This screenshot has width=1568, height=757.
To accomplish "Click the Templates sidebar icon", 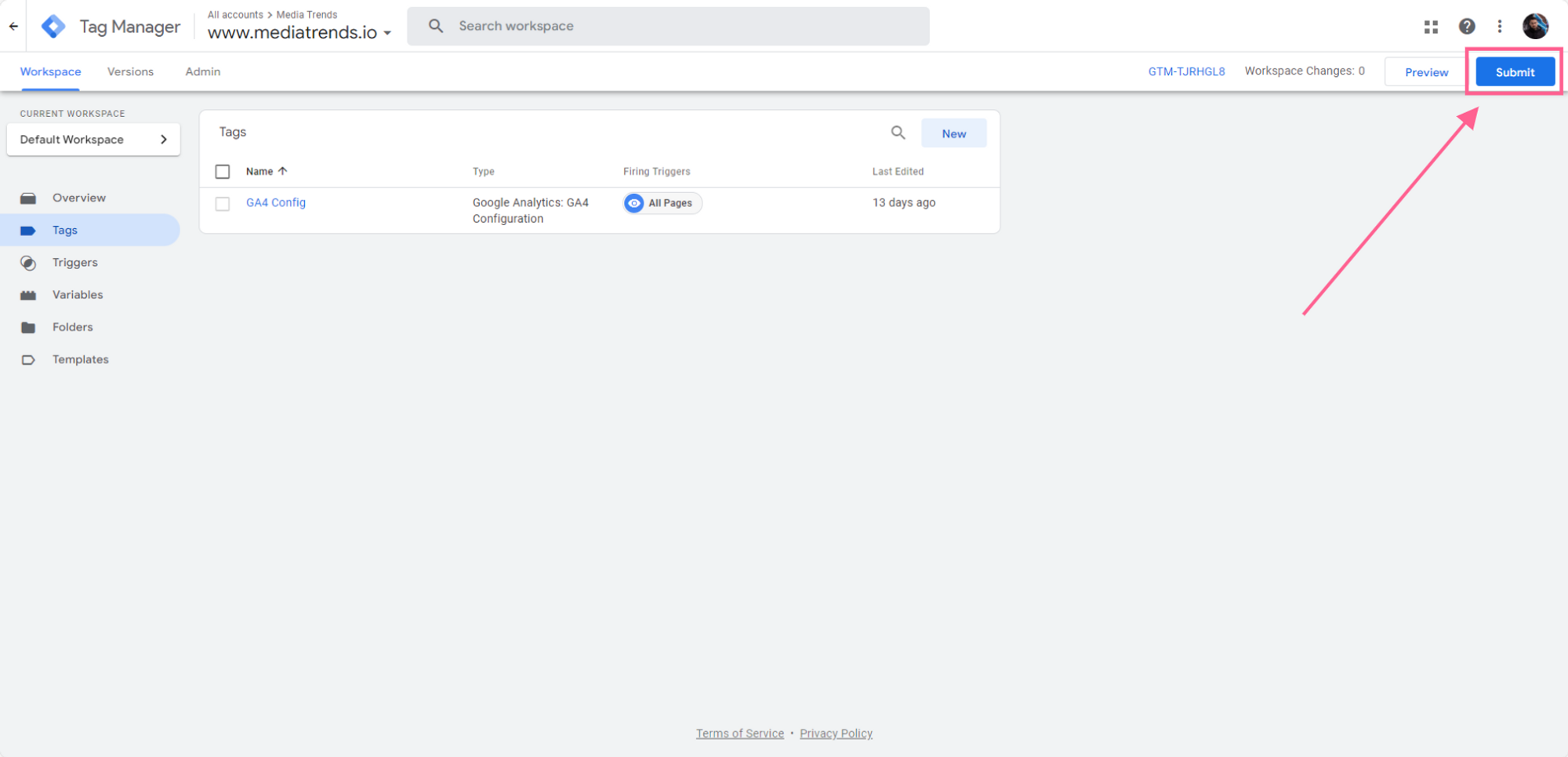I will [28, 360].
